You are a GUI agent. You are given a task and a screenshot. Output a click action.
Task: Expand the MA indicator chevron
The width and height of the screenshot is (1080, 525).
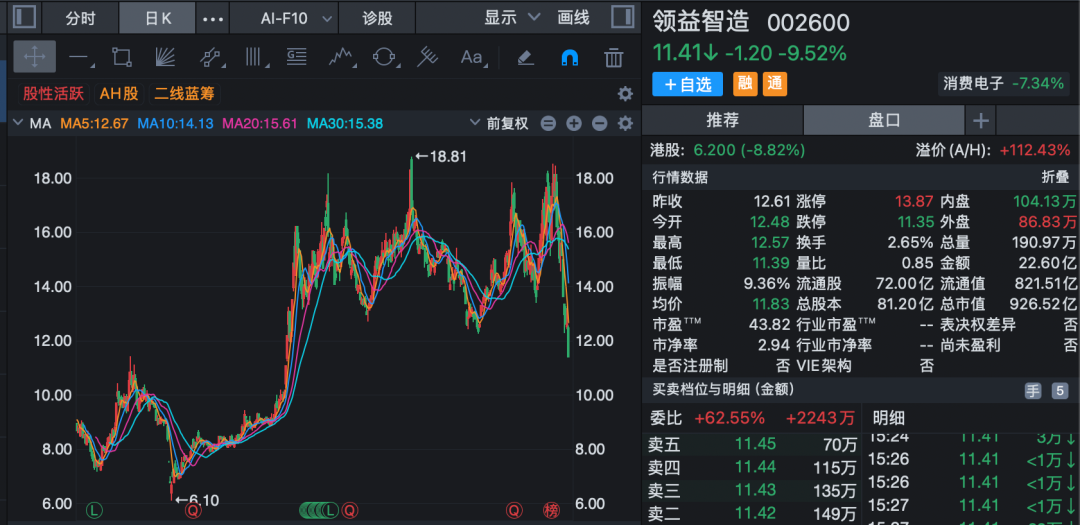pyautogui.click(x=18, y=124)
